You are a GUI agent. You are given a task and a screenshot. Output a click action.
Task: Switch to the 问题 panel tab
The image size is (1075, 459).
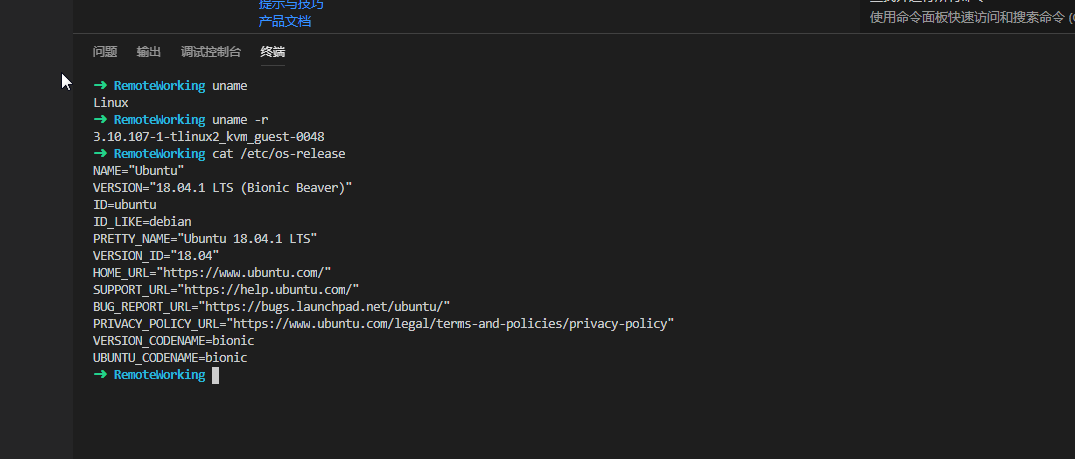click(x=105, y=52)
